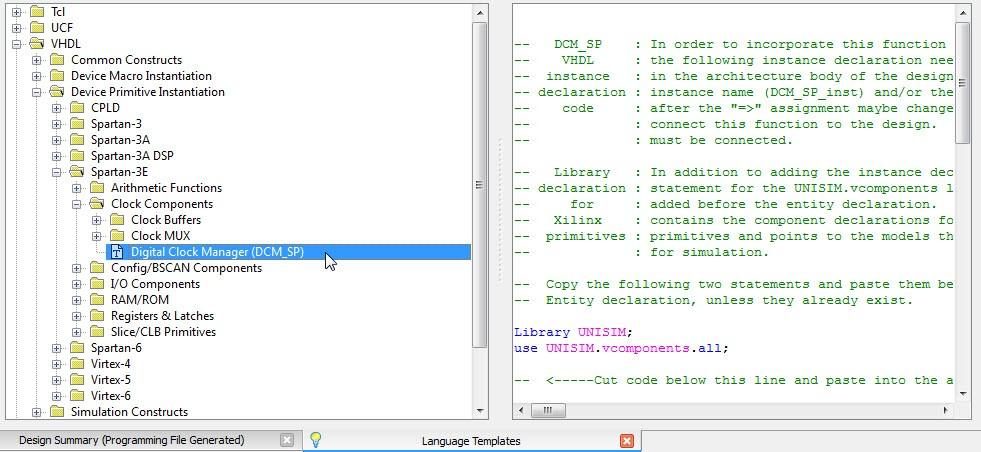Click the Virtex-6 folder icon
981x452 pixels.
(x=77, y=396)
